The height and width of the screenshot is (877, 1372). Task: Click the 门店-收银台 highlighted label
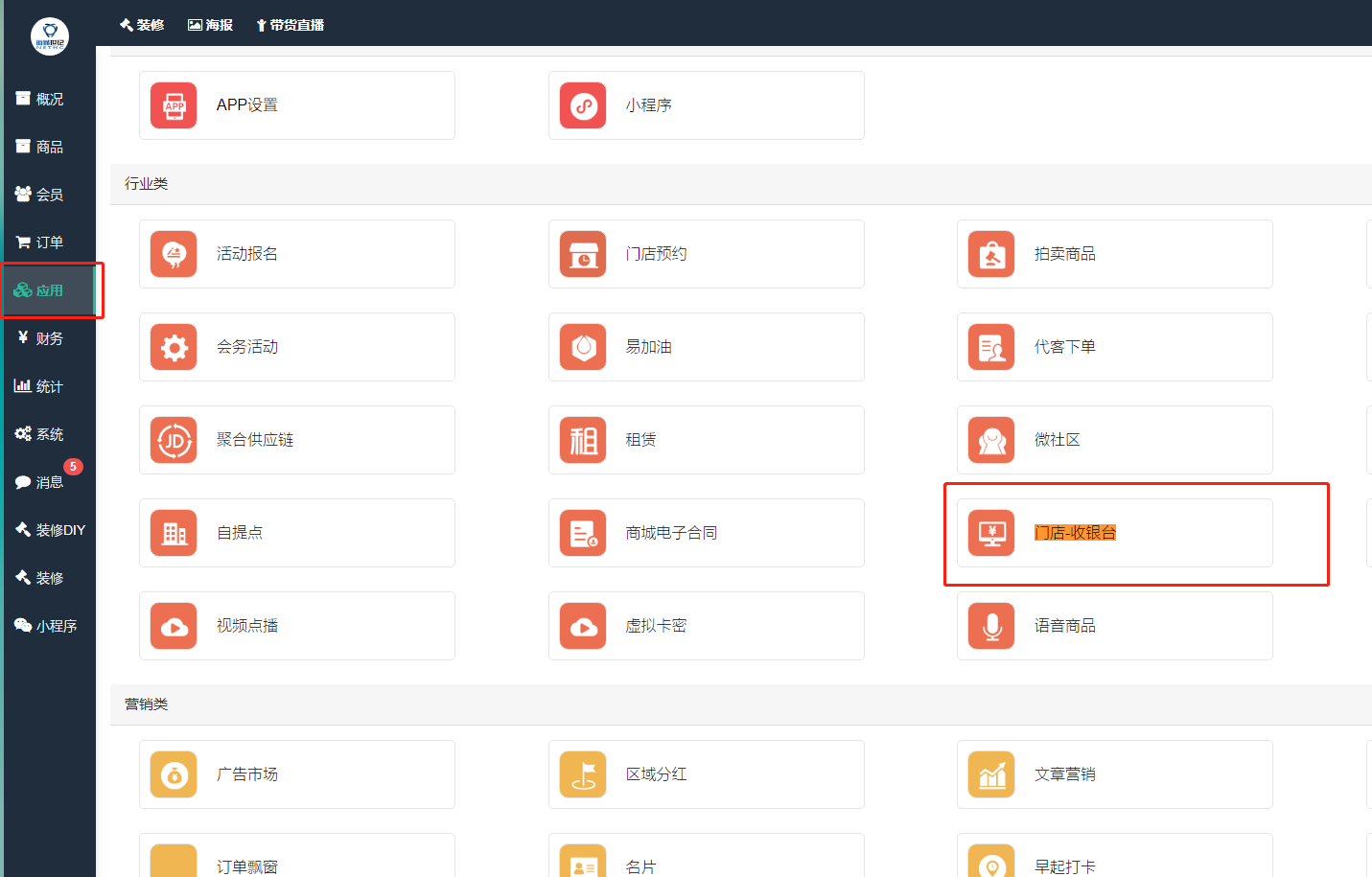point(1075,533)
